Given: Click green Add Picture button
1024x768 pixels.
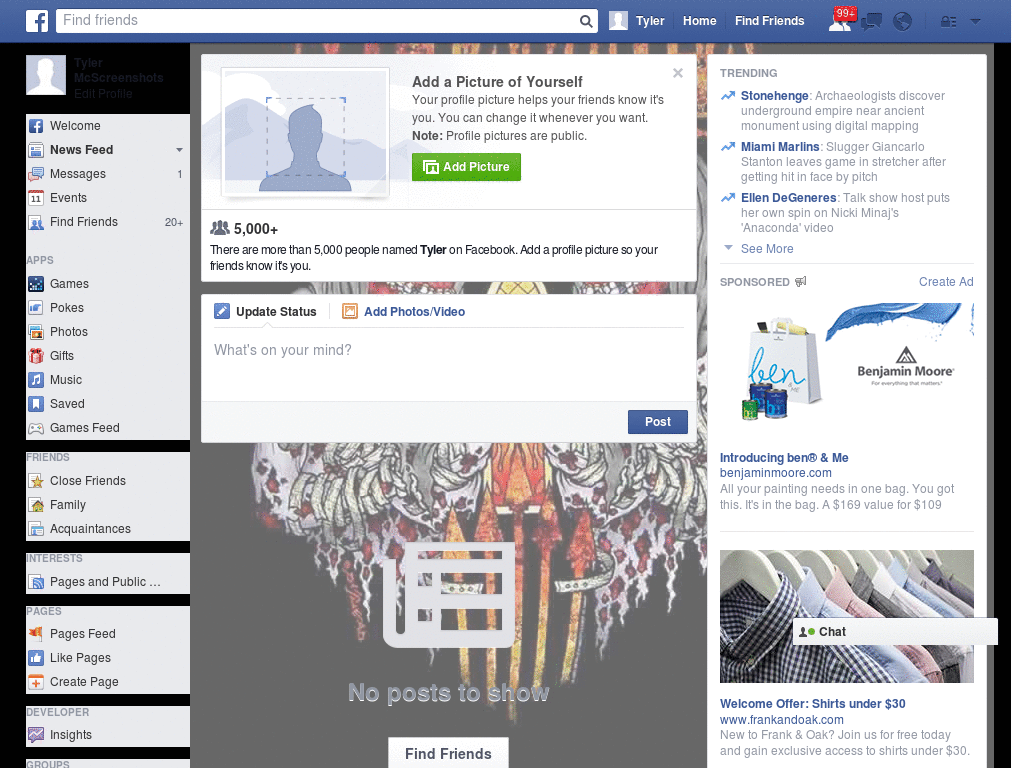Looking at the screenshot, I should [466, 167].
